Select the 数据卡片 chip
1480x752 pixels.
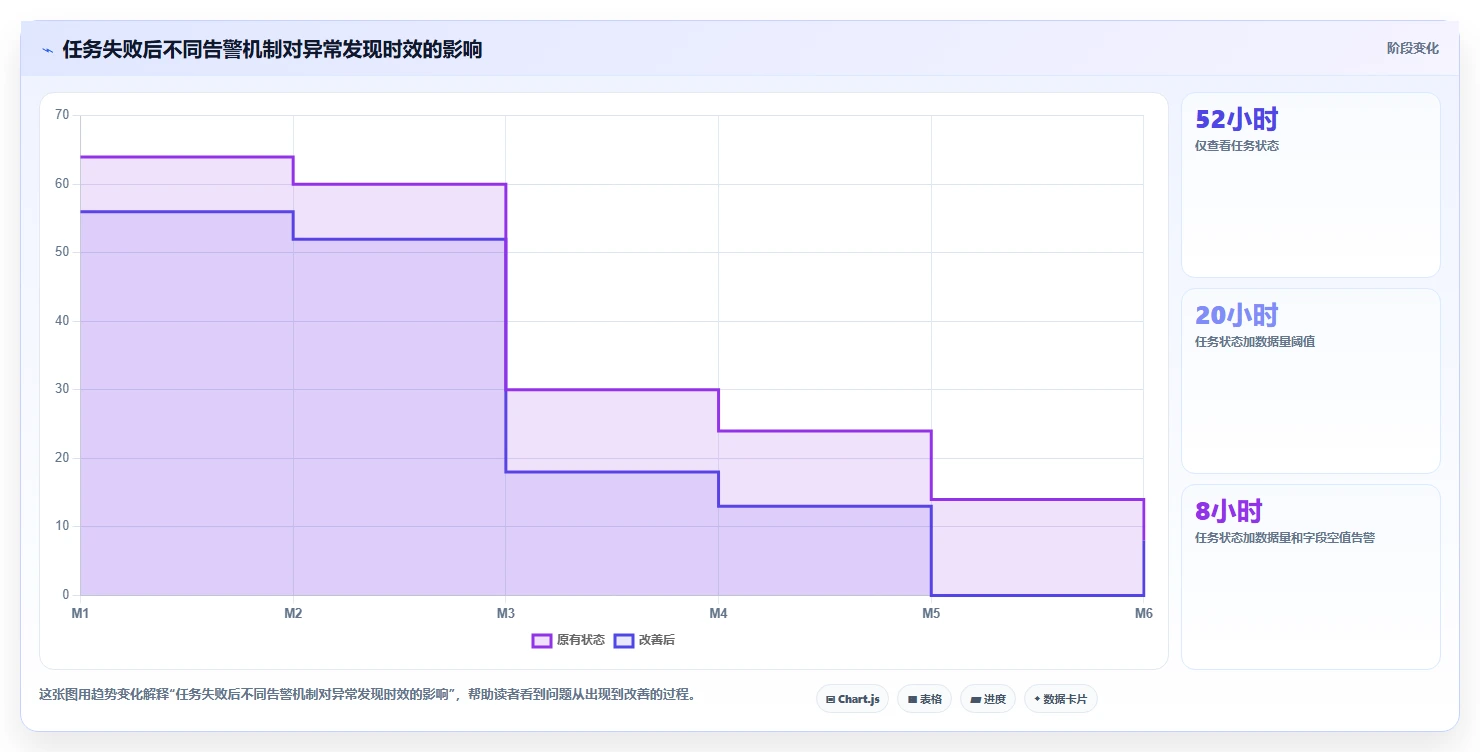pyautogui.click(x=1061, y=699)
